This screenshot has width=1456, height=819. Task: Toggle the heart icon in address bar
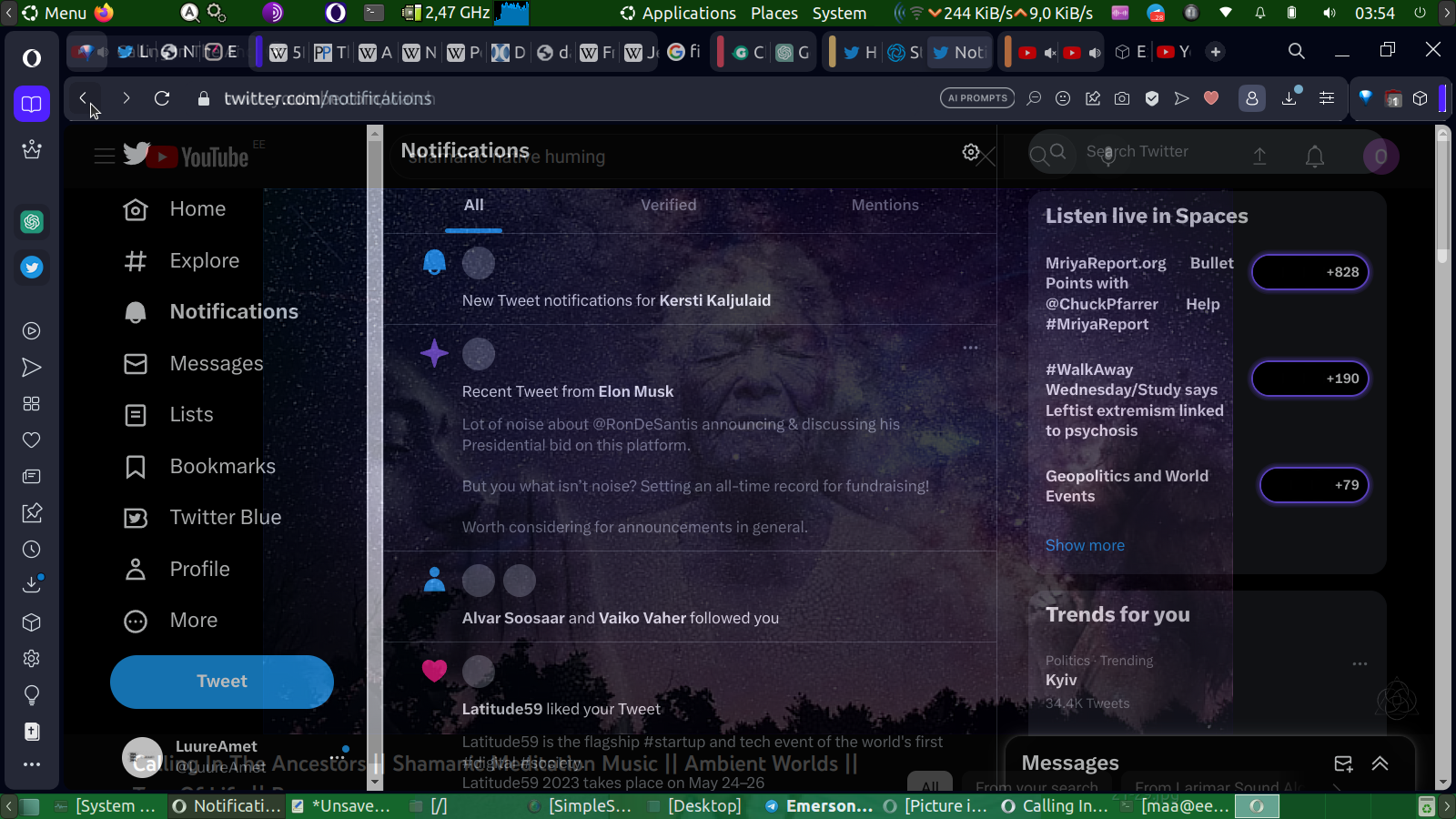tap(1211, 98)
